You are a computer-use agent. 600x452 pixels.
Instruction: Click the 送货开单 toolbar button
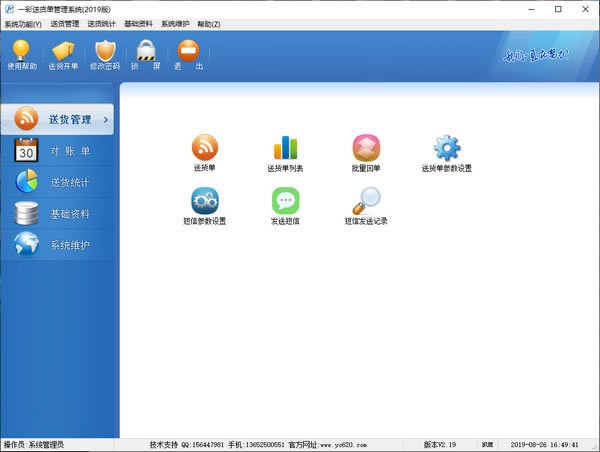pos(64,52)
